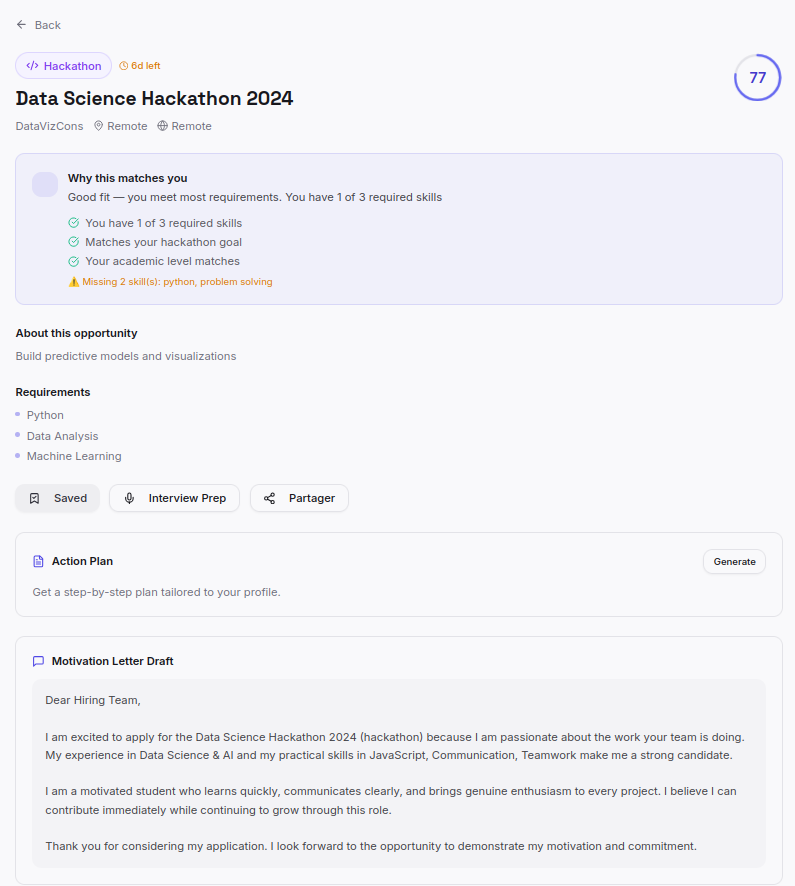
Task: Toggle the Saved bookmark button
Action: pyautogui.click(x=57, y=498)
